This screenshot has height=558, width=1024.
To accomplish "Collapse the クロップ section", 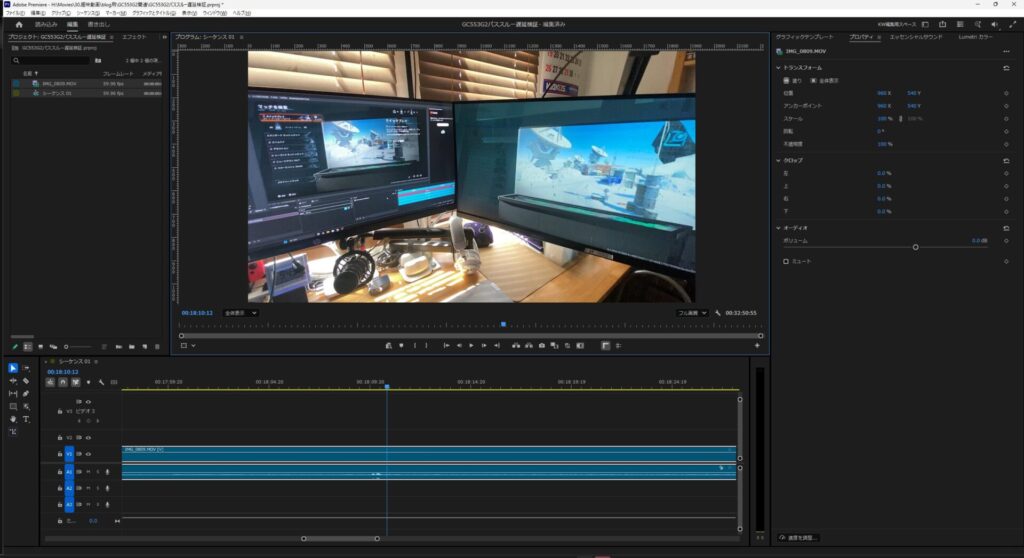I will (x=779, y=160).
